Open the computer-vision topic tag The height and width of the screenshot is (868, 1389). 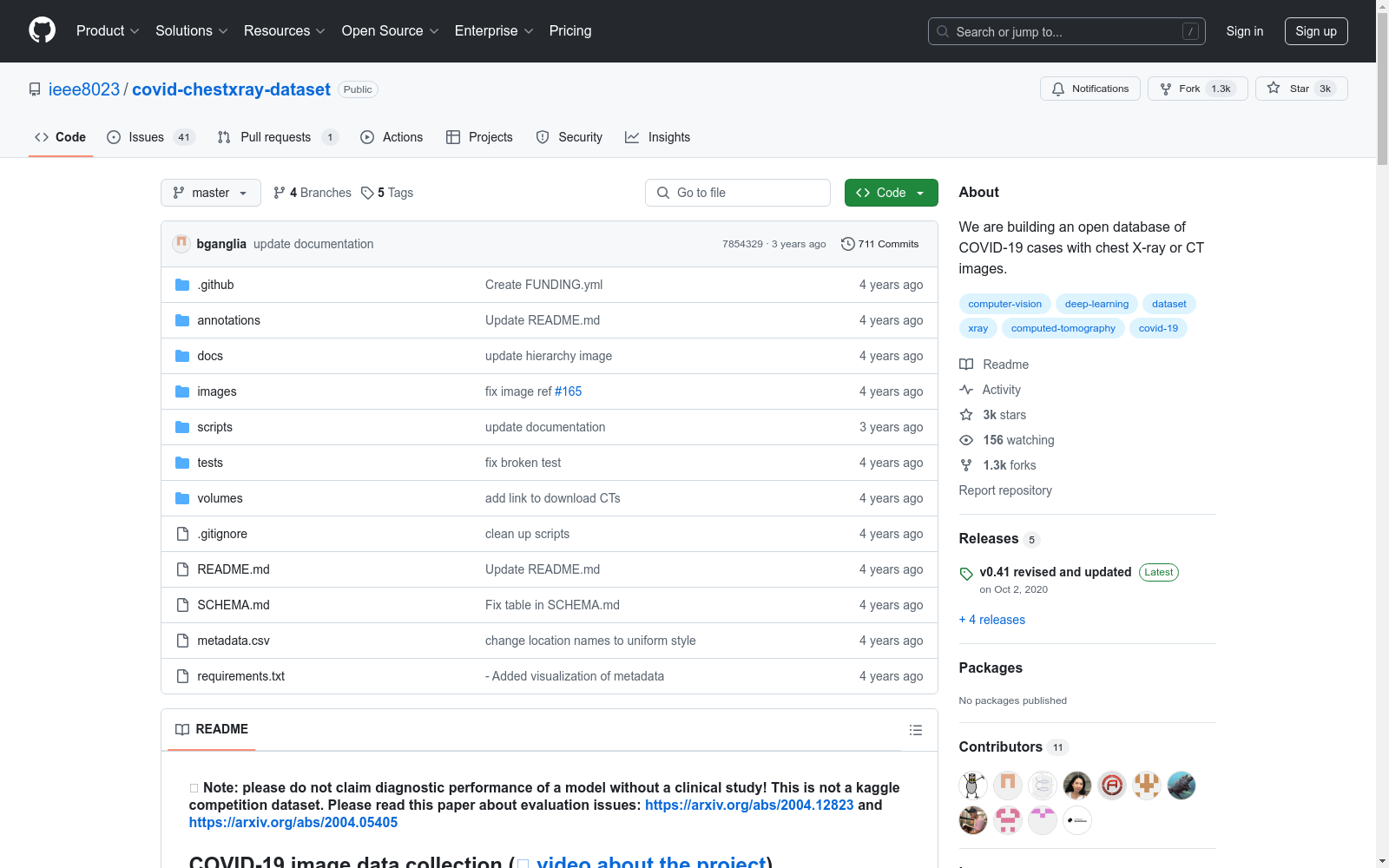1005,304
